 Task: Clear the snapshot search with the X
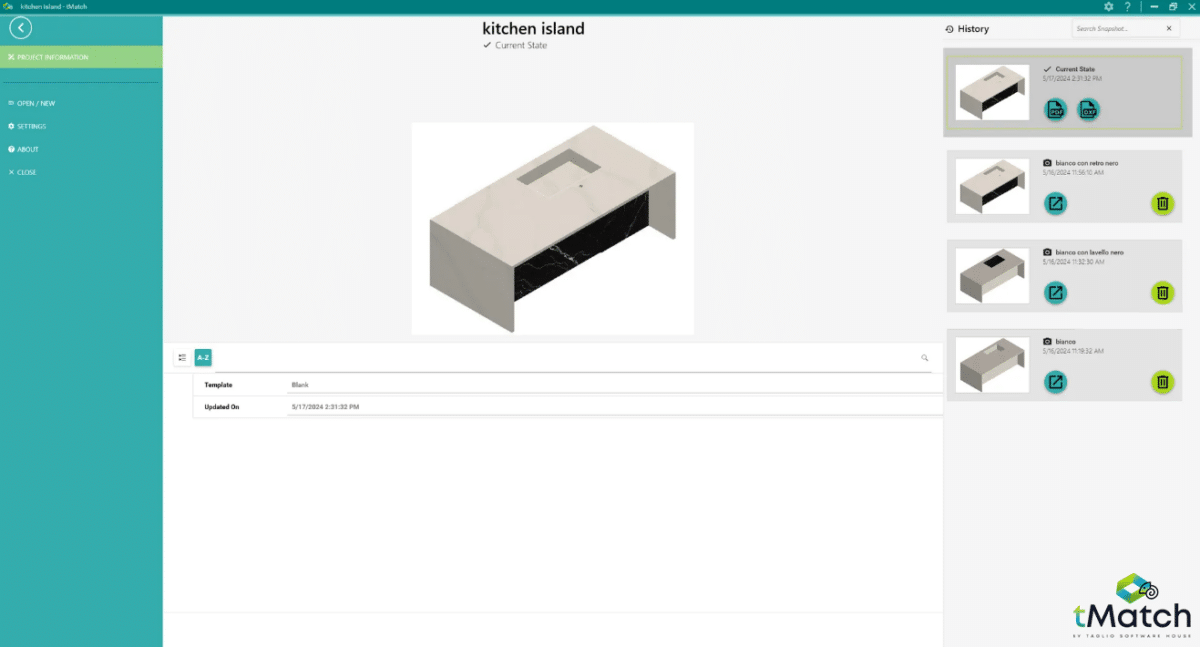1168,28
